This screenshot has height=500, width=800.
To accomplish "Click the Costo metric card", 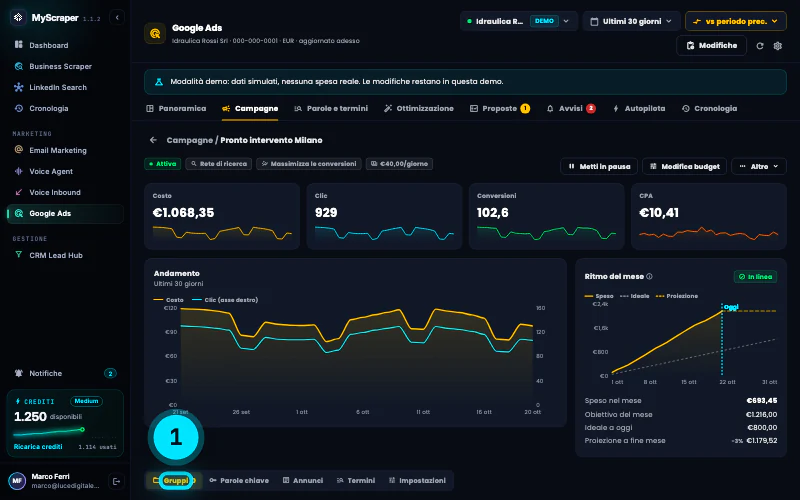I will tap(222, 216).
